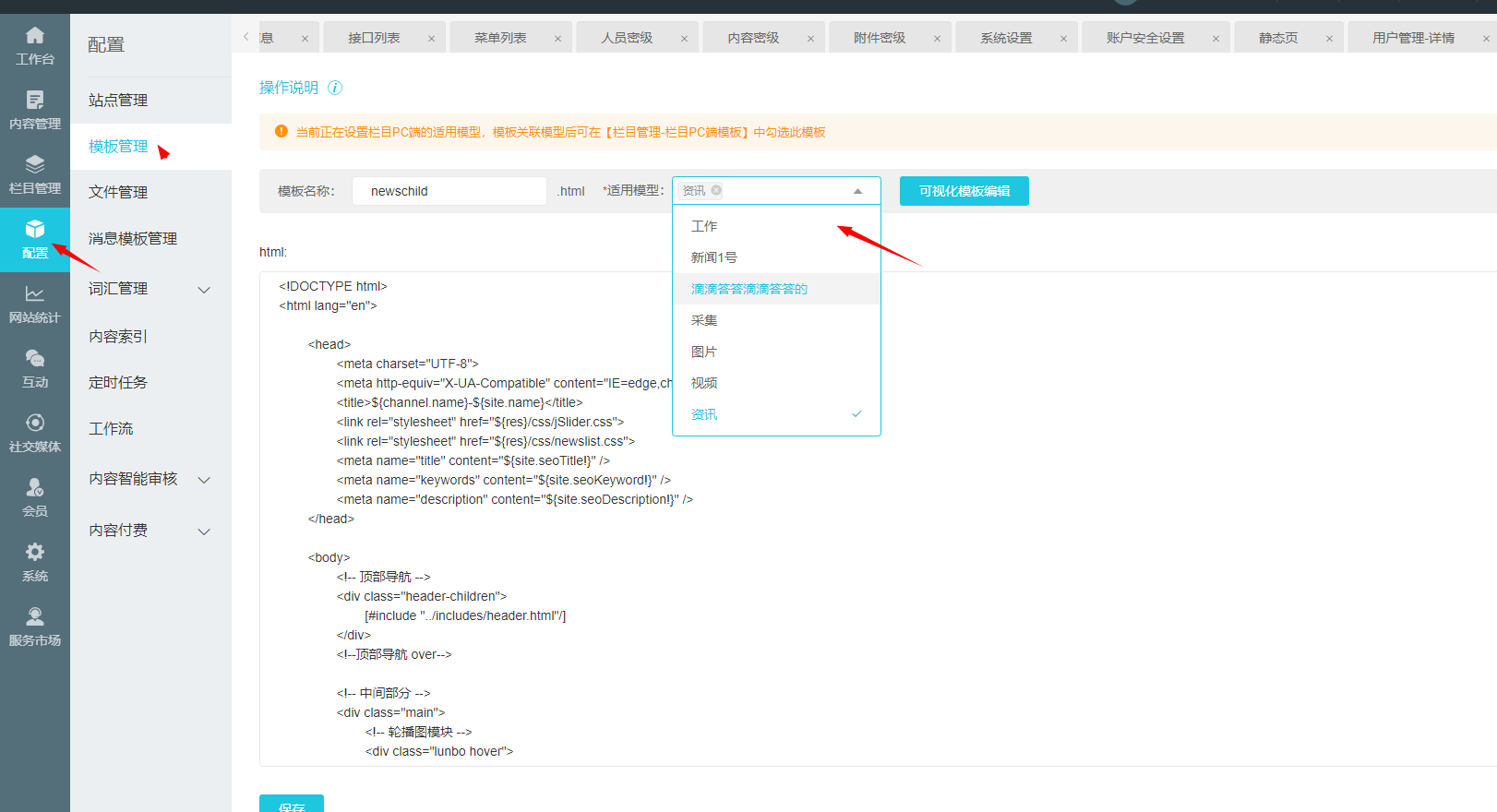Pick 采集 in the dropdown list

tap(776, 320)
